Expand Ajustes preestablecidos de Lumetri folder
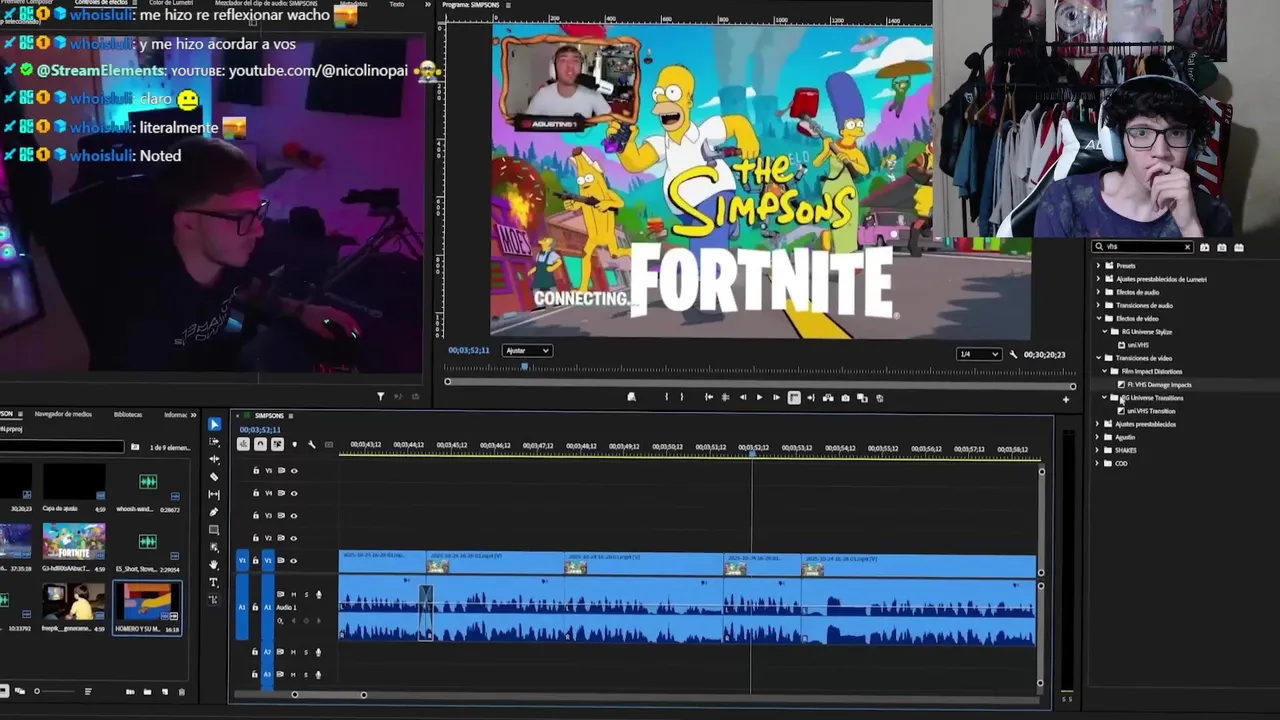The height and width of the screenshot is (720, 1280). click(1098, 279)
